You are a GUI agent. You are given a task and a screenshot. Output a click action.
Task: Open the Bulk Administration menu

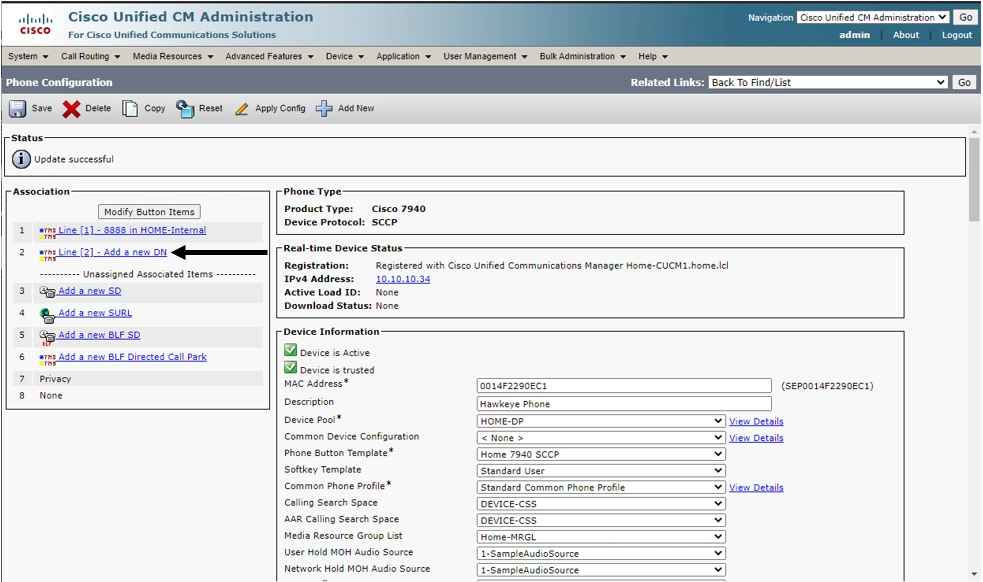[x=582, y=56]
